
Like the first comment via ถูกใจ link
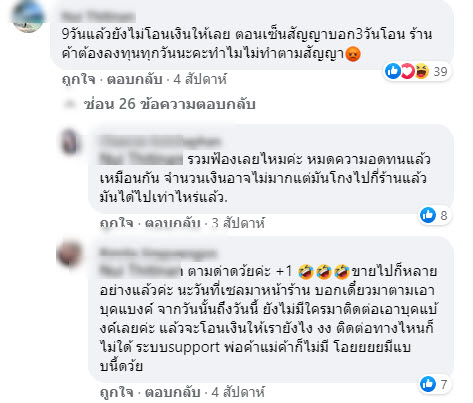tap(79, 79)
